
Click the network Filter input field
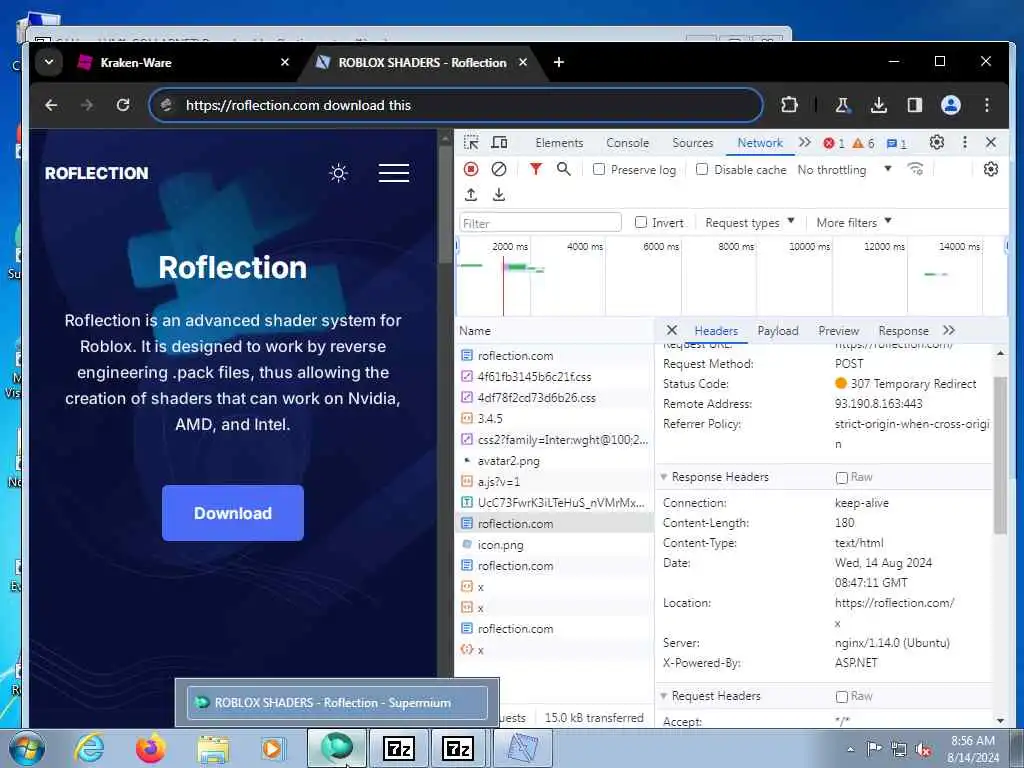540,223
